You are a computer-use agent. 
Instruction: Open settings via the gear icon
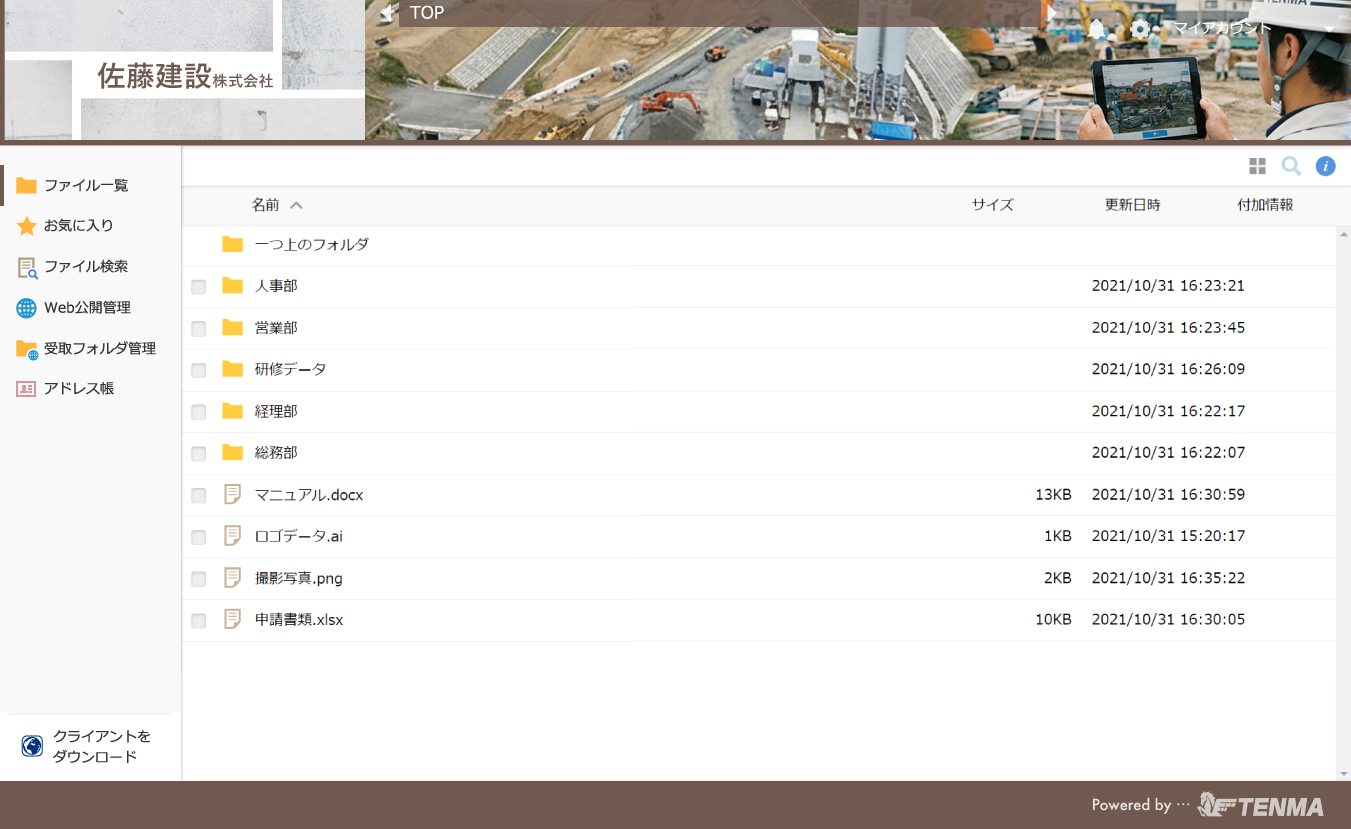coord(1140,29)
